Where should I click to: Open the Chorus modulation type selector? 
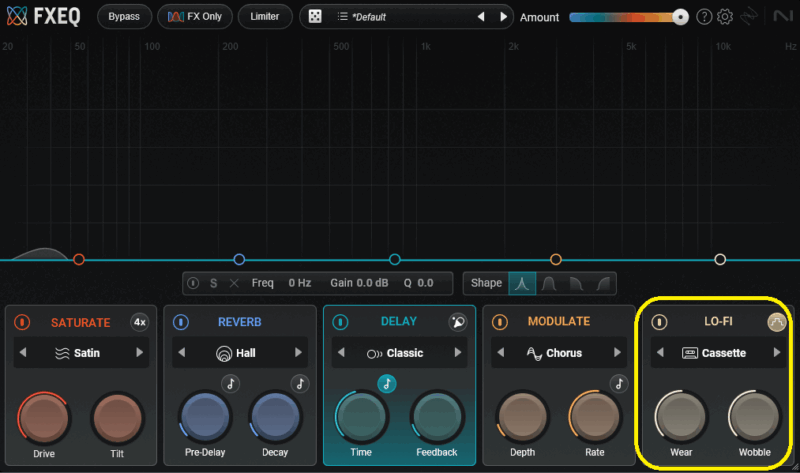pos(558,353)
